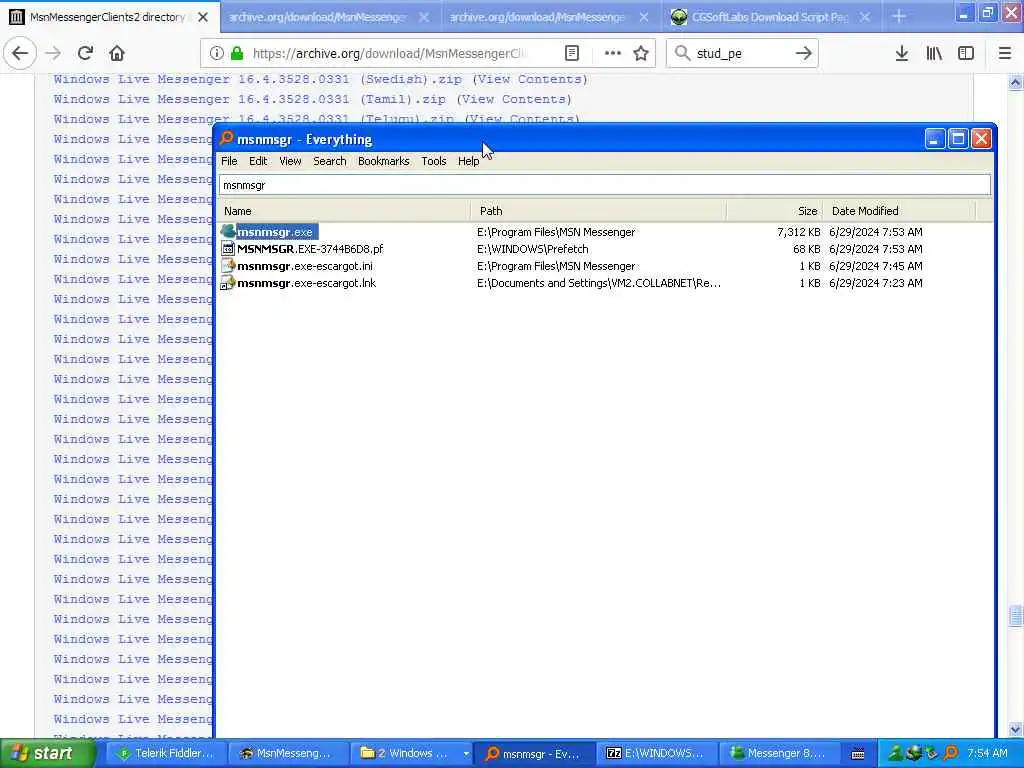Open Windows Live Messenger (Tamil).zip link
The image size is (1024, 768).
click(x=249, y=99)
